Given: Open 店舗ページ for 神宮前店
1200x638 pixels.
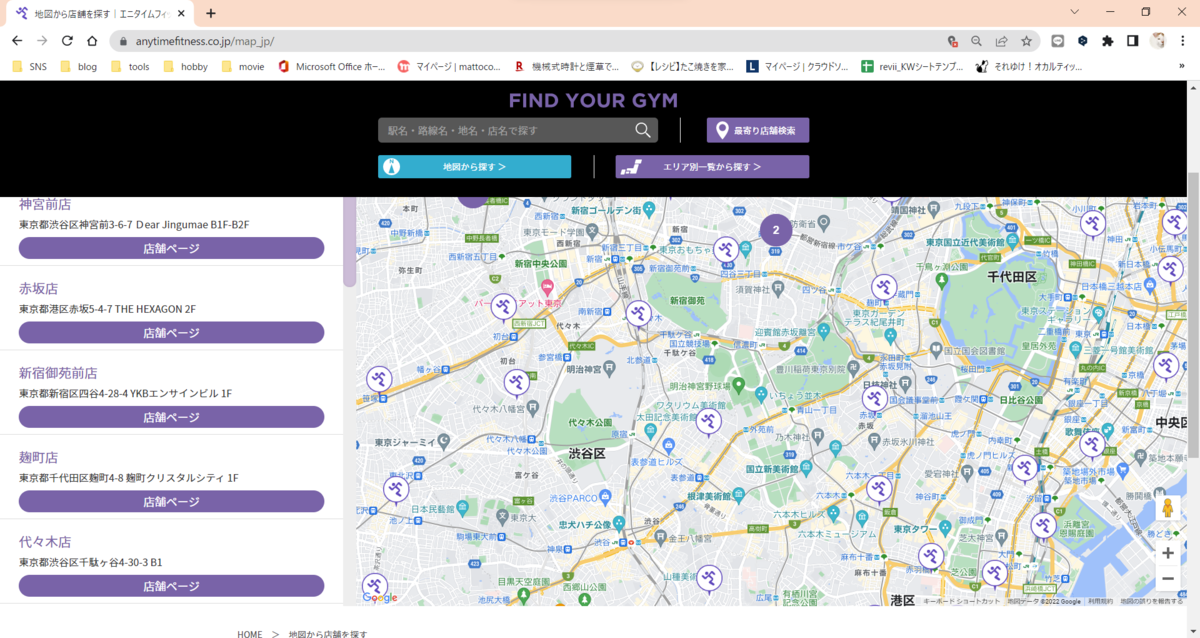Looking at the screenshot, I should (x=171, y=248).
